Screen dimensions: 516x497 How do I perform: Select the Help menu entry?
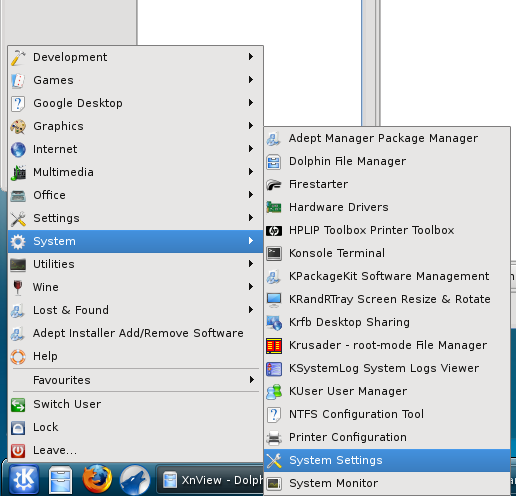[x=135, y=356]
